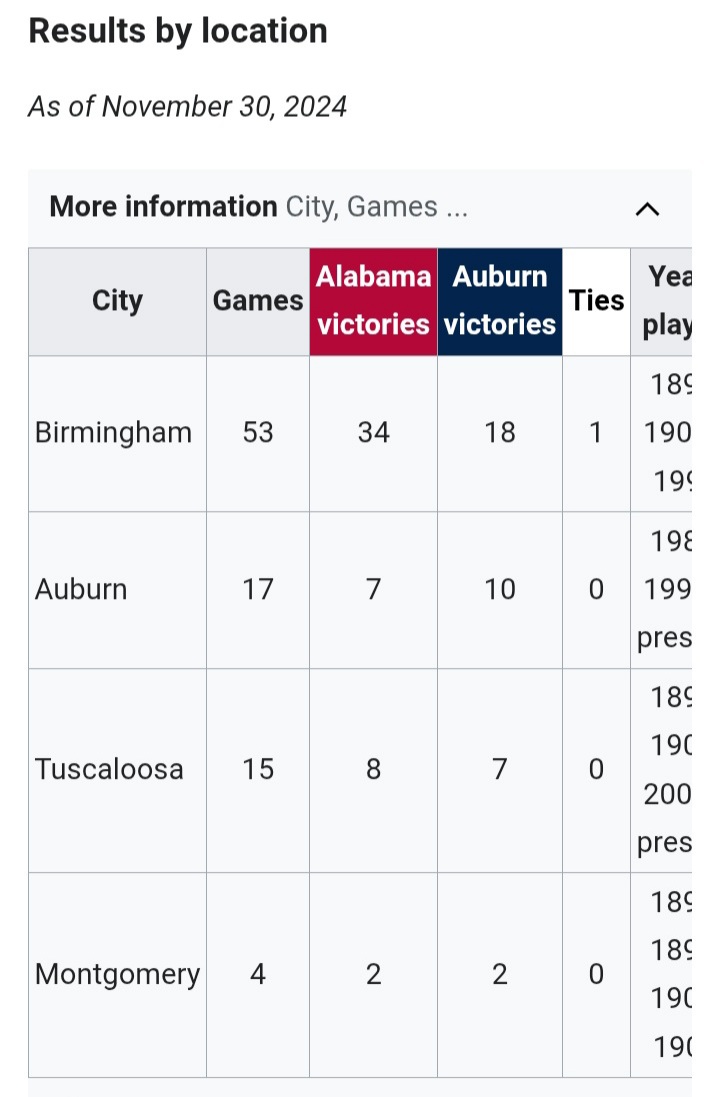Click the Montgomery city cell
Viewport: 720px width, 1097px height.
click(118, 975)
